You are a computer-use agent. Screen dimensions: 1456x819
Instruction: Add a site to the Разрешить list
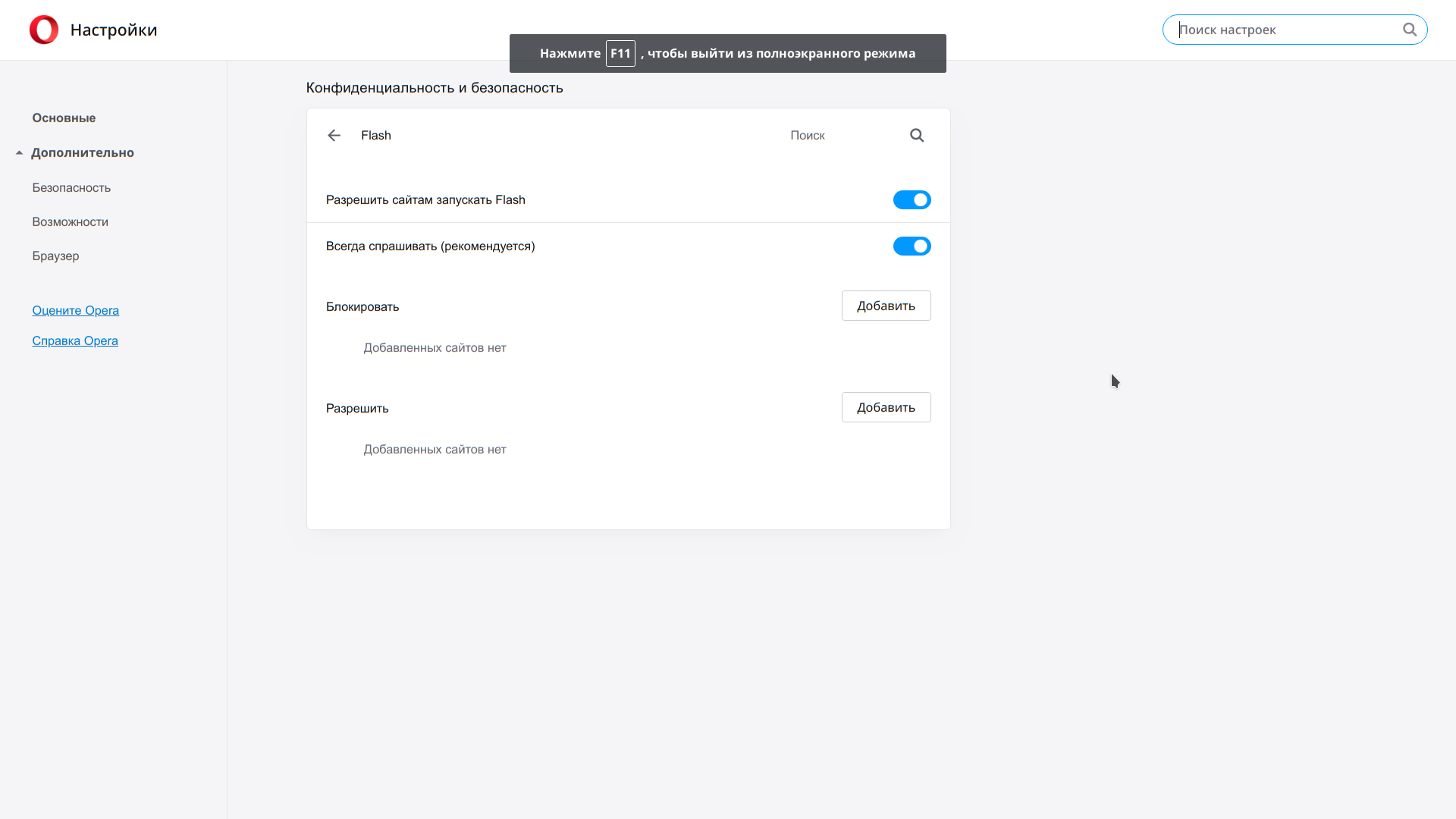pyautogui.click(x=886, y=407)
